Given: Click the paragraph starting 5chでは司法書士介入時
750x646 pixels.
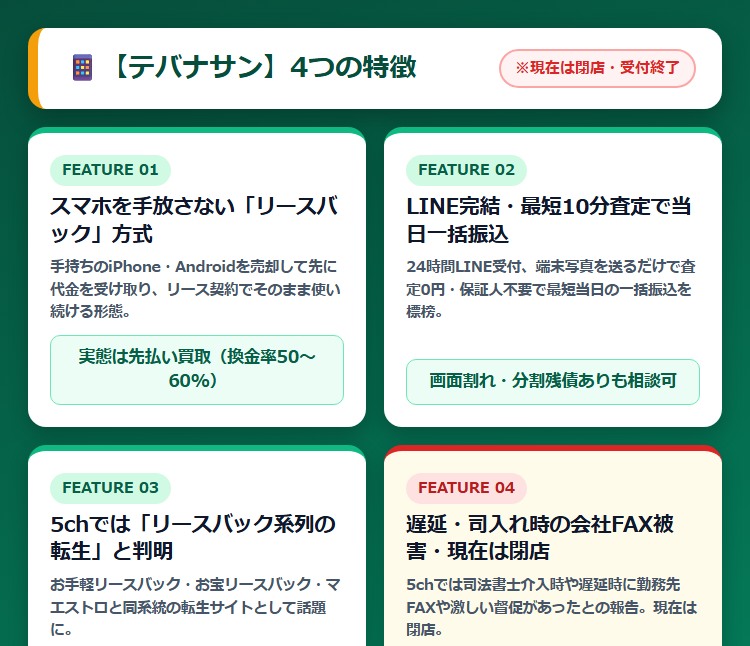Looking at the screenshot, I should point(551,607).
